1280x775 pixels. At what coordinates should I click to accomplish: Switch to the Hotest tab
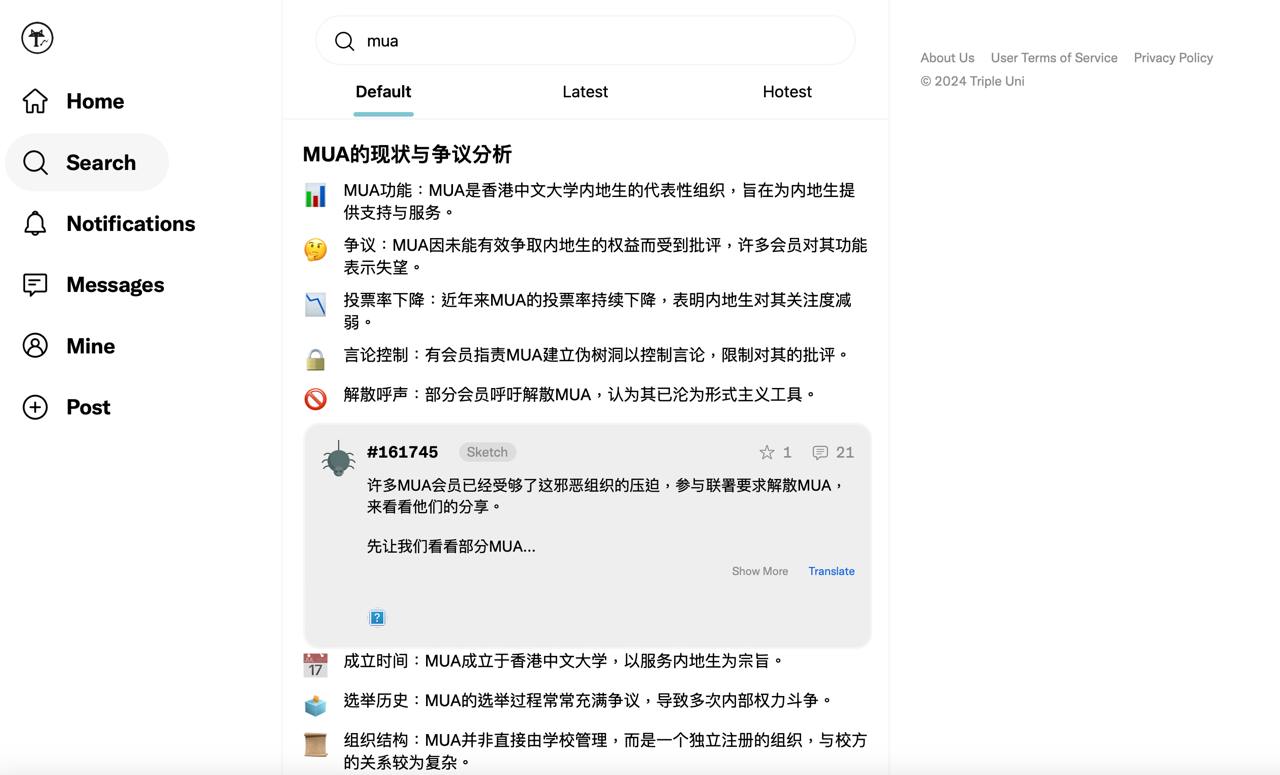coord(787,92)
